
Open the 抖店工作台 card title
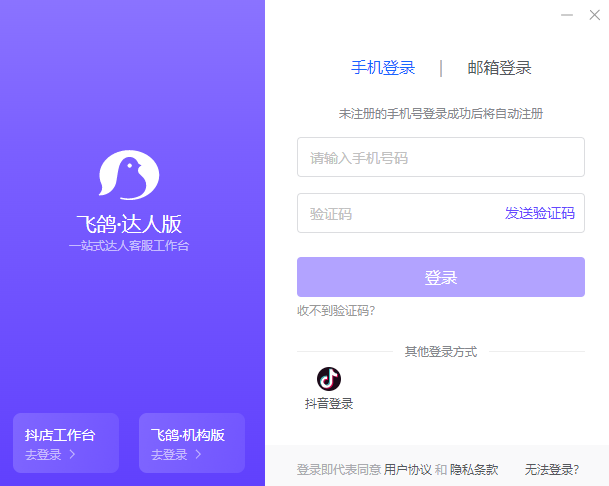click(60, 435)
